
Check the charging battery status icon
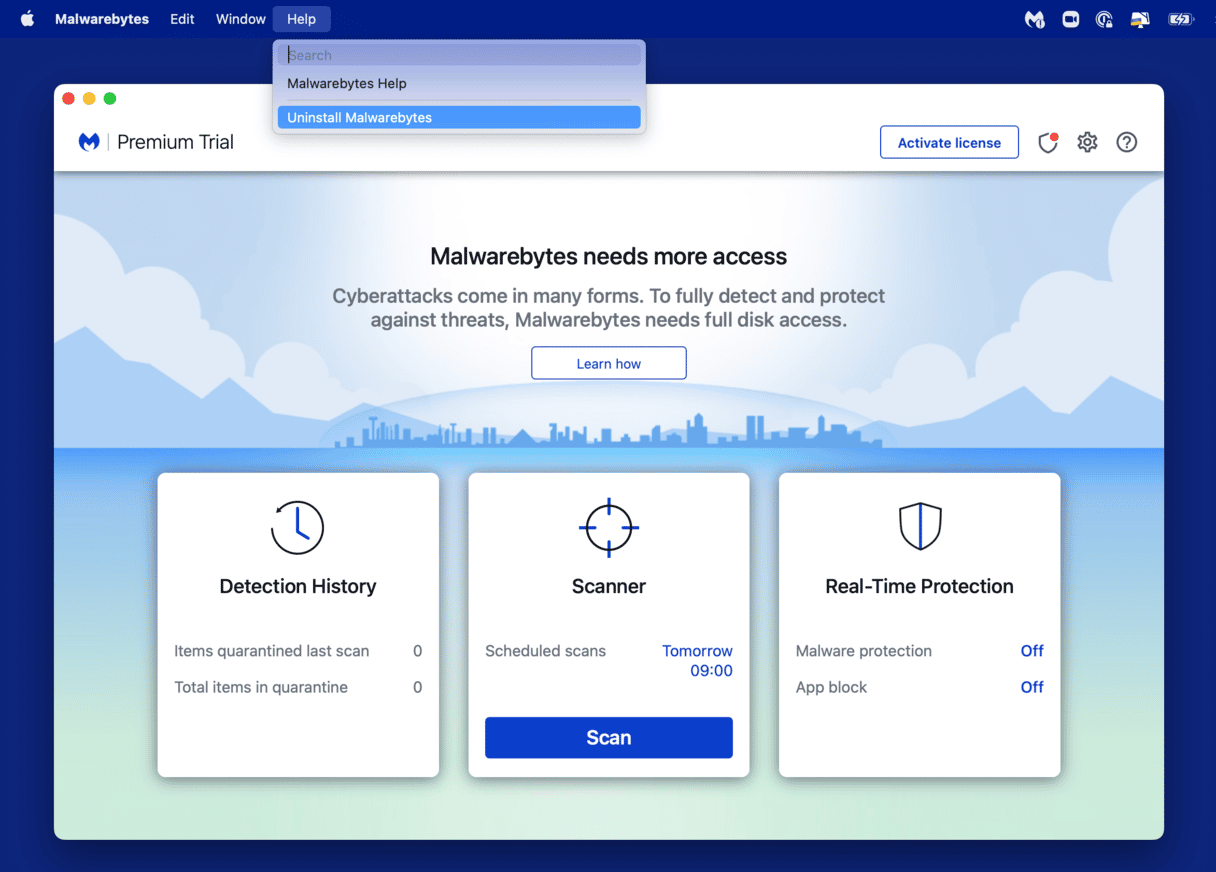[1181, 19]
